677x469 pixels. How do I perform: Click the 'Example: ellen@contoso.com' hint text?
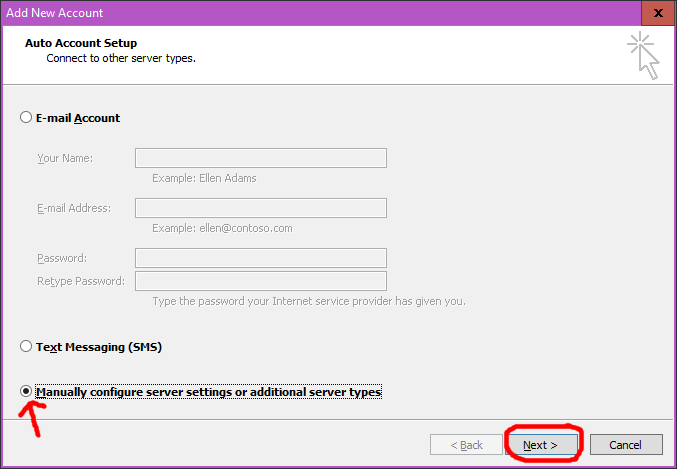pyautogui.click(x=222, y=228)
